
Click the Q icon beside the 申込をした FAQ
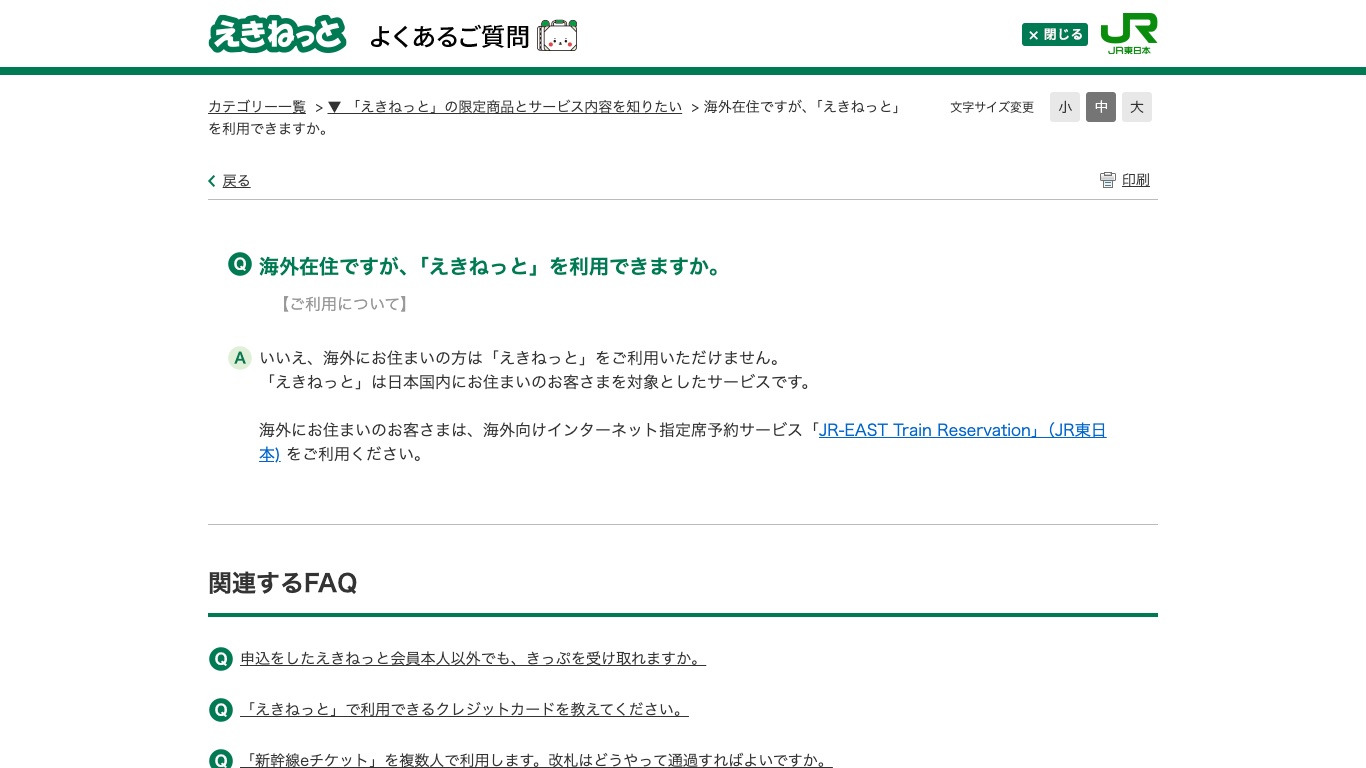point(221,659)
